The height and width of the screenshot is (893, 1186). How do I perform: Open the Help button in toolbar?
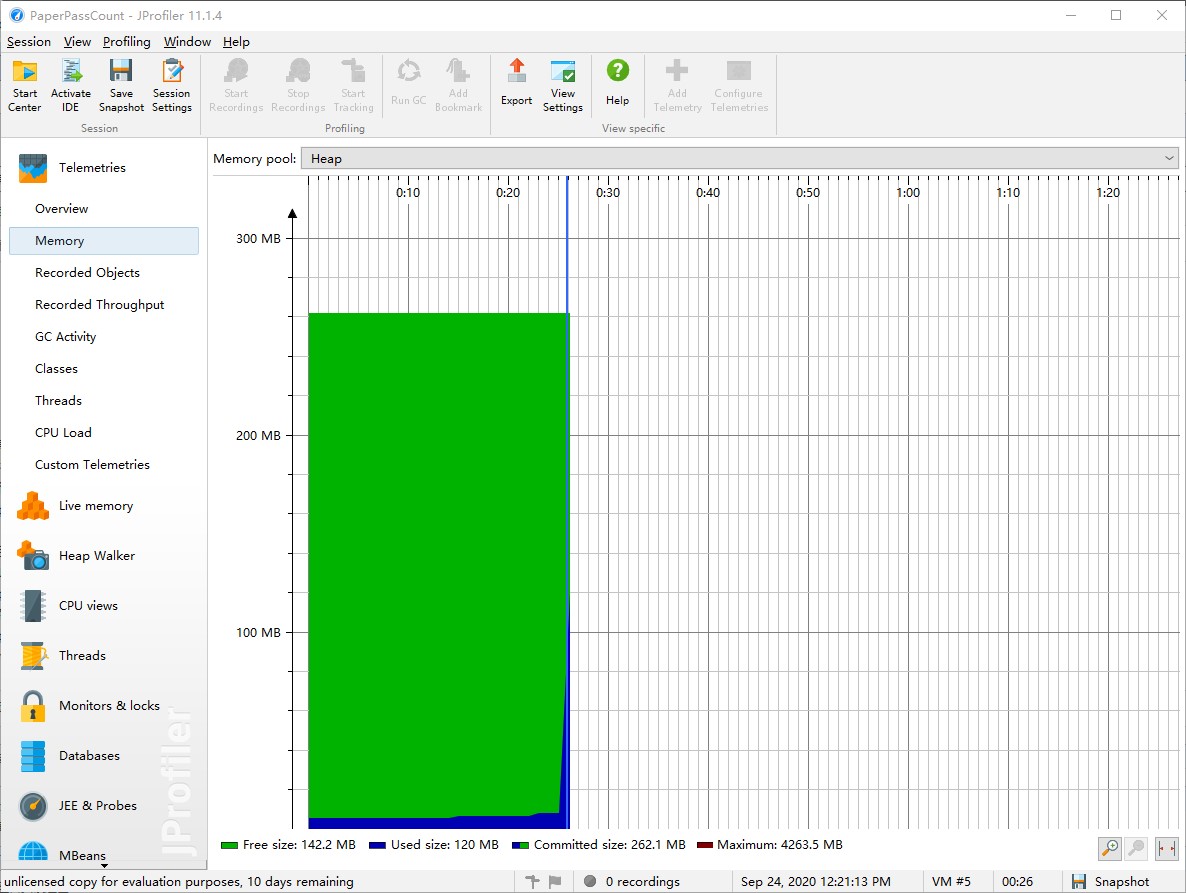point(617,82)
